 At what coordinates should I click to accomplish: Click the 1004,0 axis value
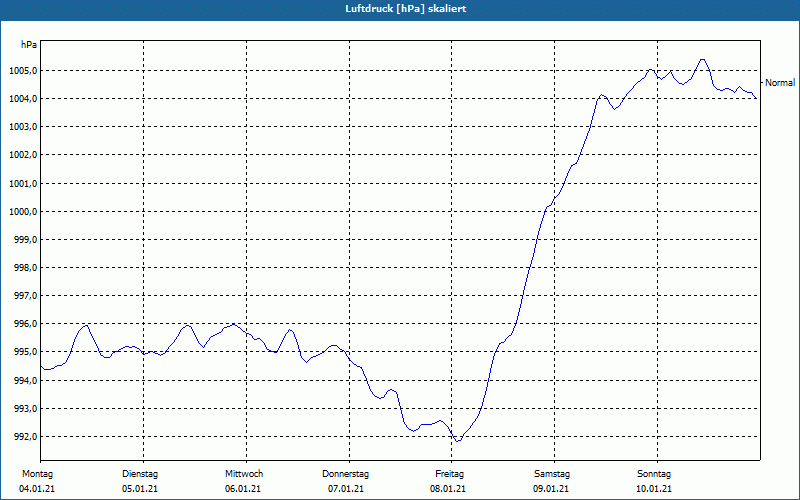23,98
